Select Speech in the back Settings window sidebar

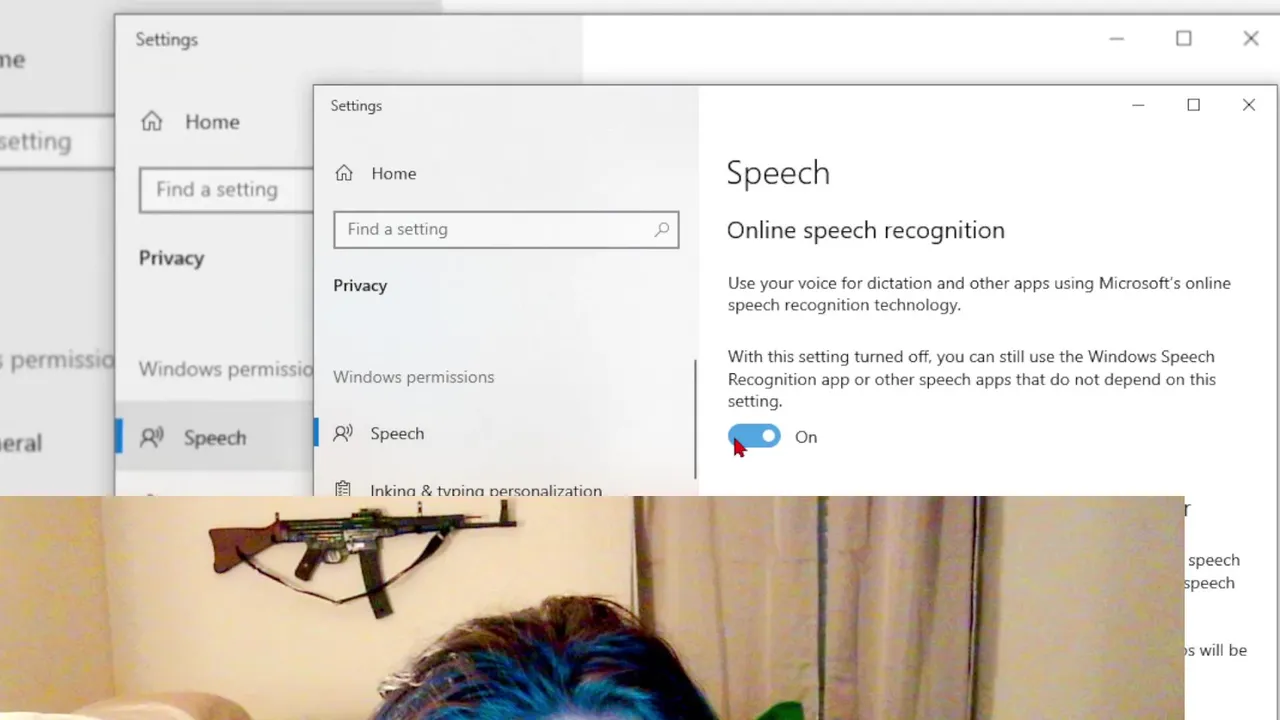point(214,437)
